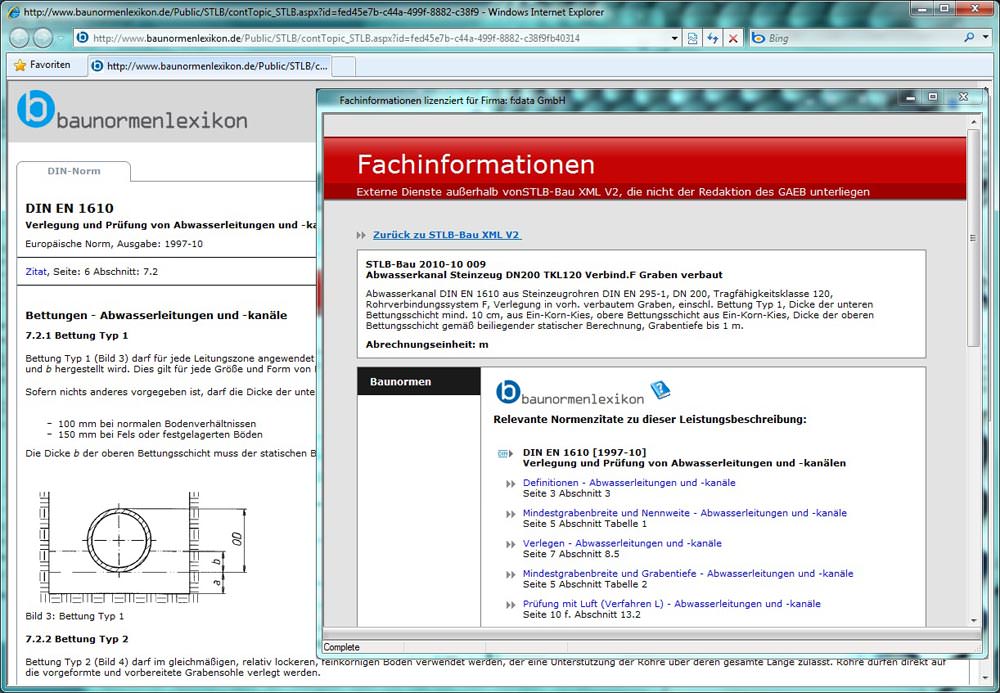The width and height of the screenshot is (1000, 693).
Task: Click the heading 7.2.1 Bettung Typ 1
Action: (77, 335)
